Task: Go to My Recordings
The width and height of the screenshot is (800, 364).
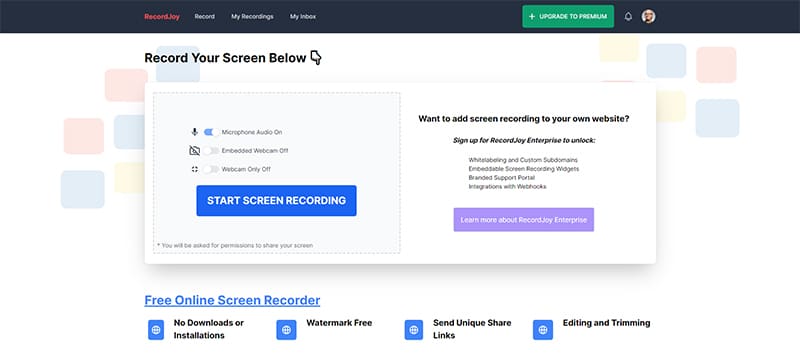Action: (252, 16)
